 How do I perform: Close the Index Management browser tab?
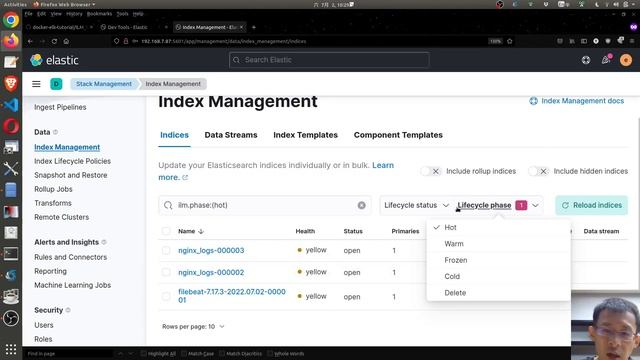click(242, 27)
